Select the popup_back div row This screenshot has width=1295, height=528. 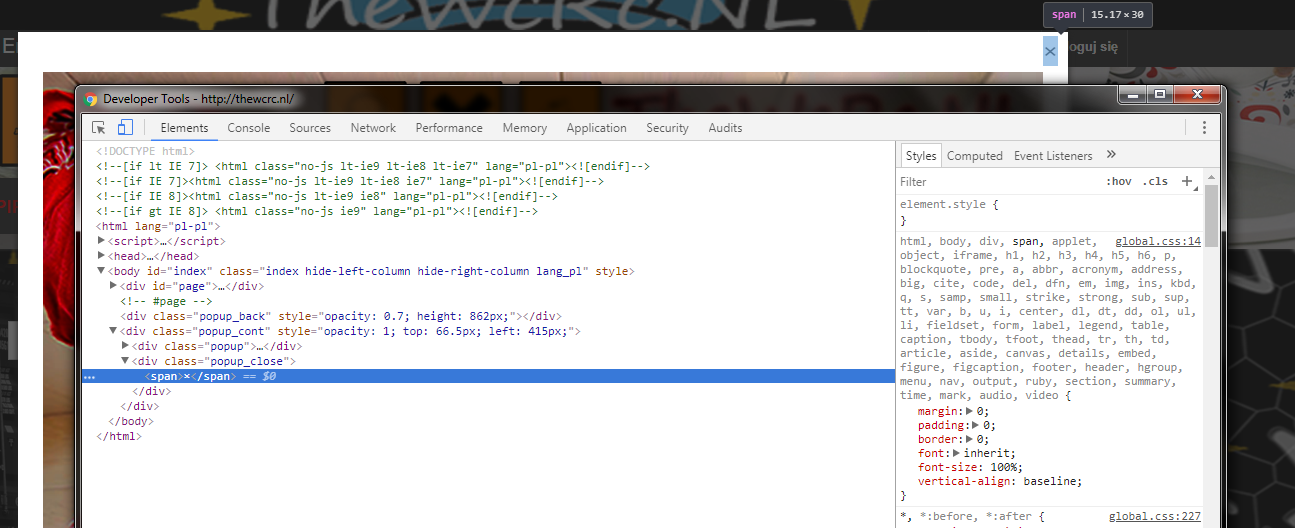(488, 316)
